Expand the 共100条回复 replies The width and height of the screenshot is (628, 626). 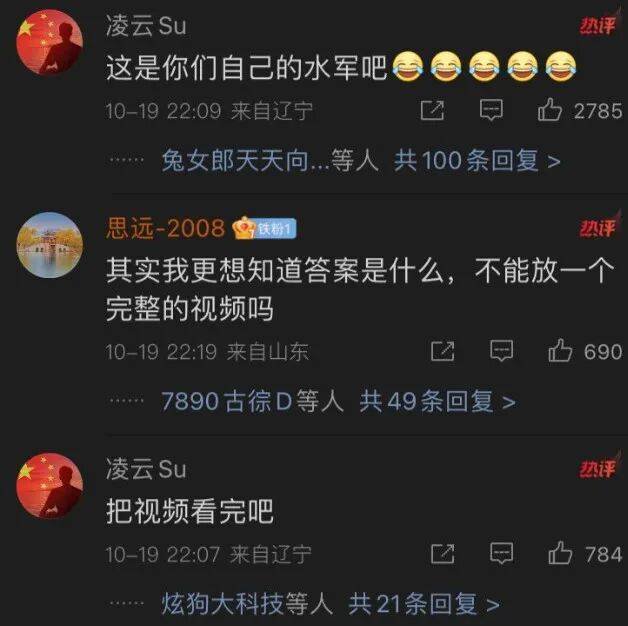(x=477, y=161)
